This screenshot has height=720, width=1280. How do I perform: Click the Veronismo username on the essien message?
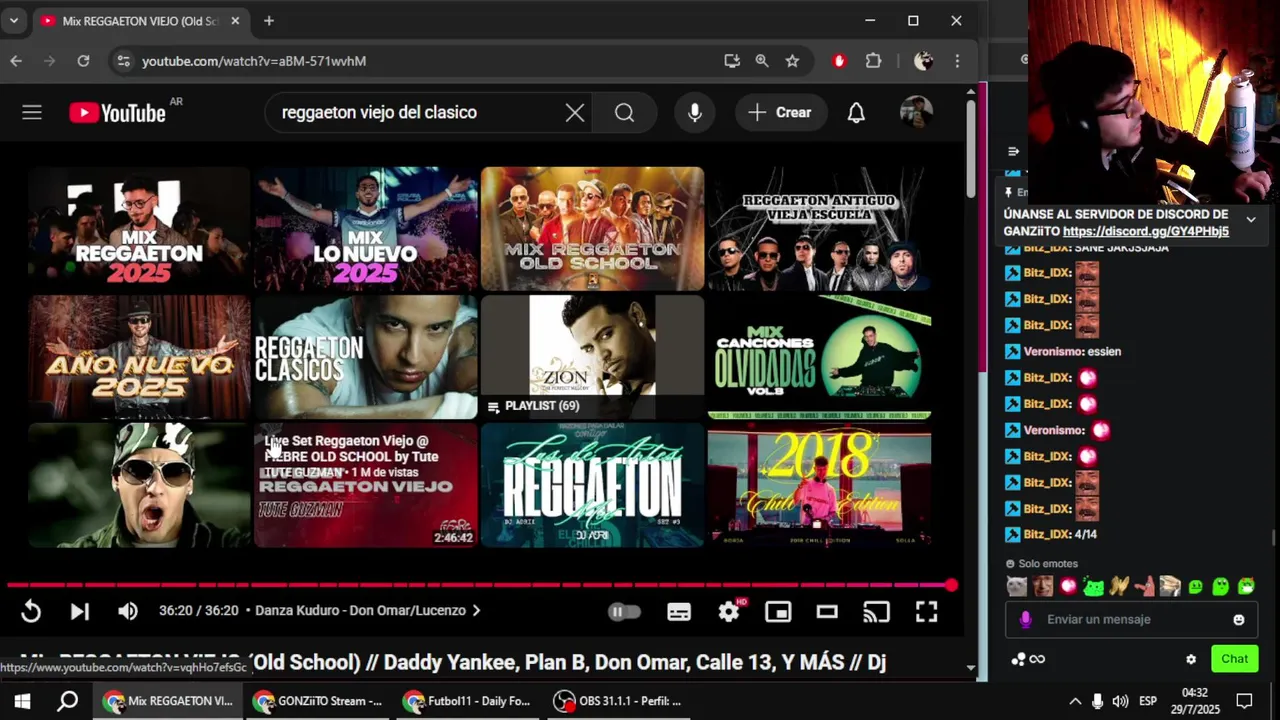point(1053,352)
